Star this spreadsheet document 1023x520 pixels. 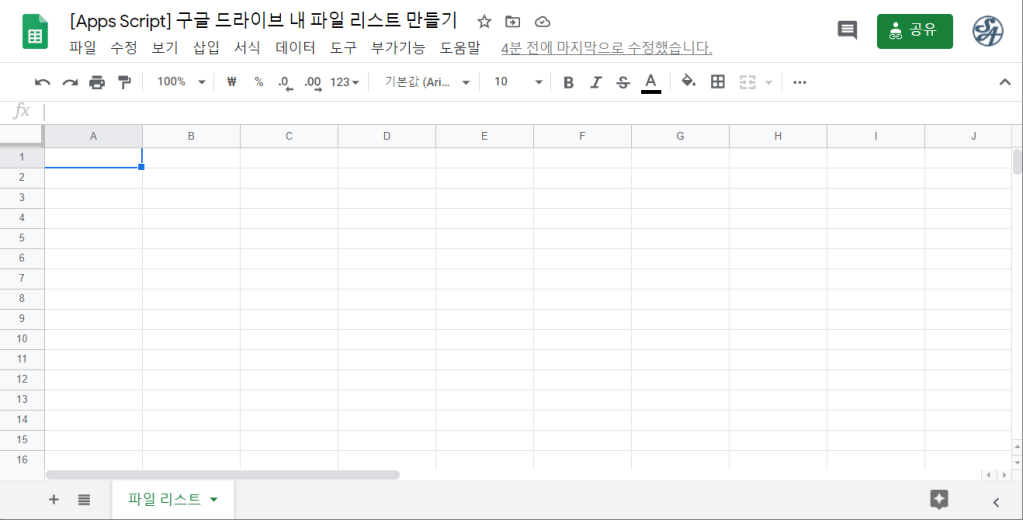(484, 22)
